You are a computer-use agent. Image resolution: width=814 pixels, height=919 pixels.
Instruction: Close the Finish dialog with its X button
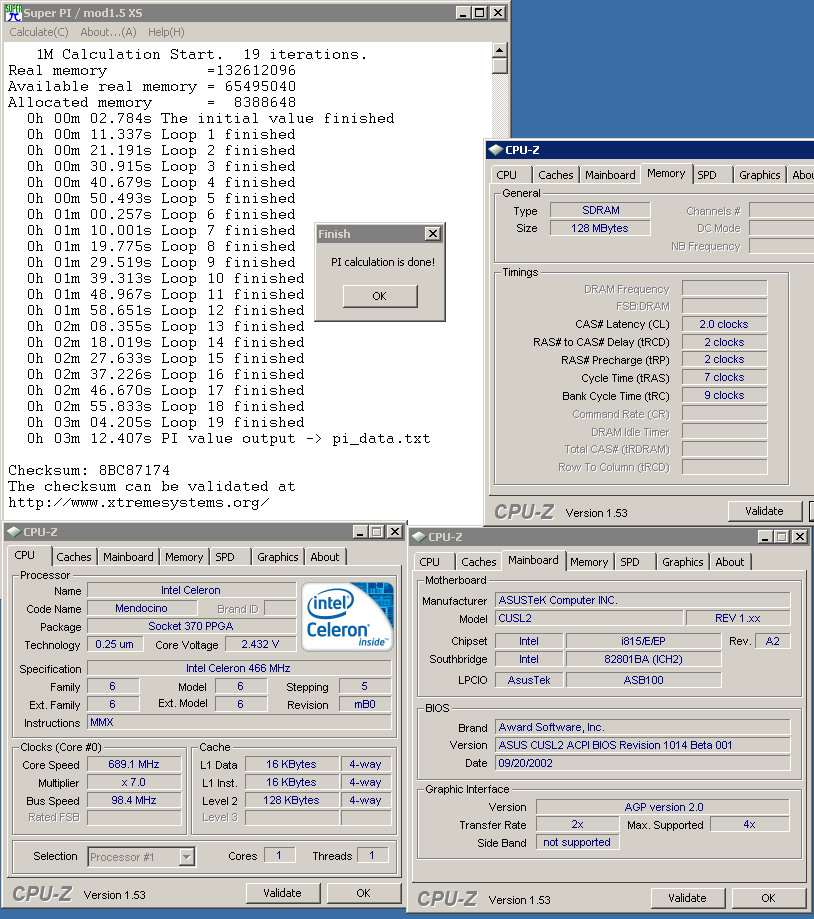pyautogui.click(x=432, y=234)
